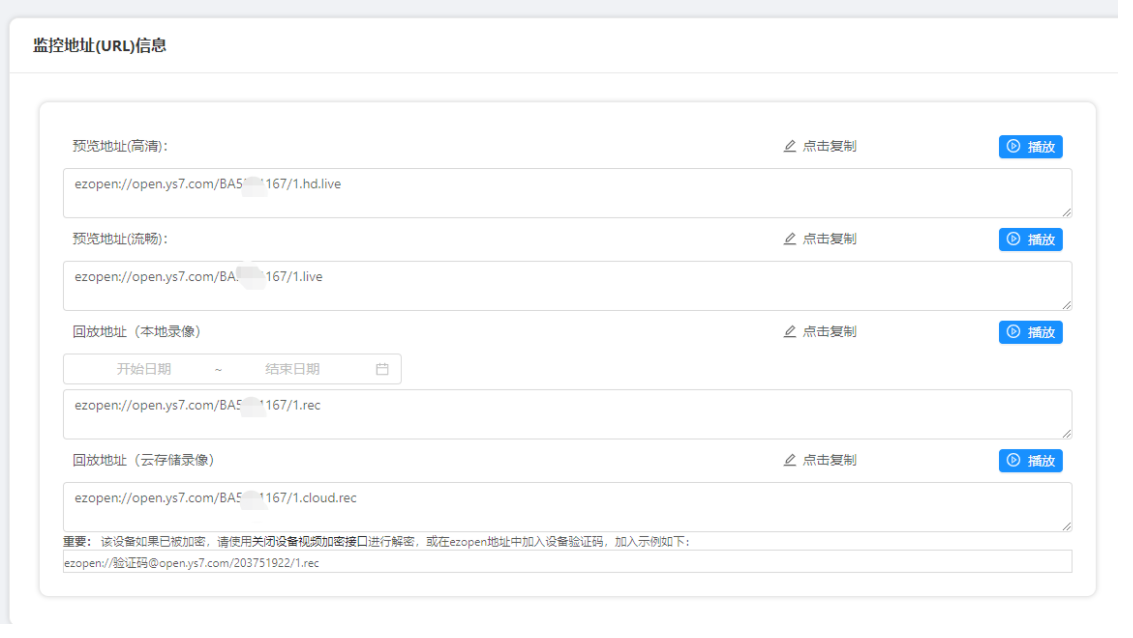Play the cloud storage recording address
Image resolution: width=1133 pixels, height=638 pixels.
click(1030, 461)
